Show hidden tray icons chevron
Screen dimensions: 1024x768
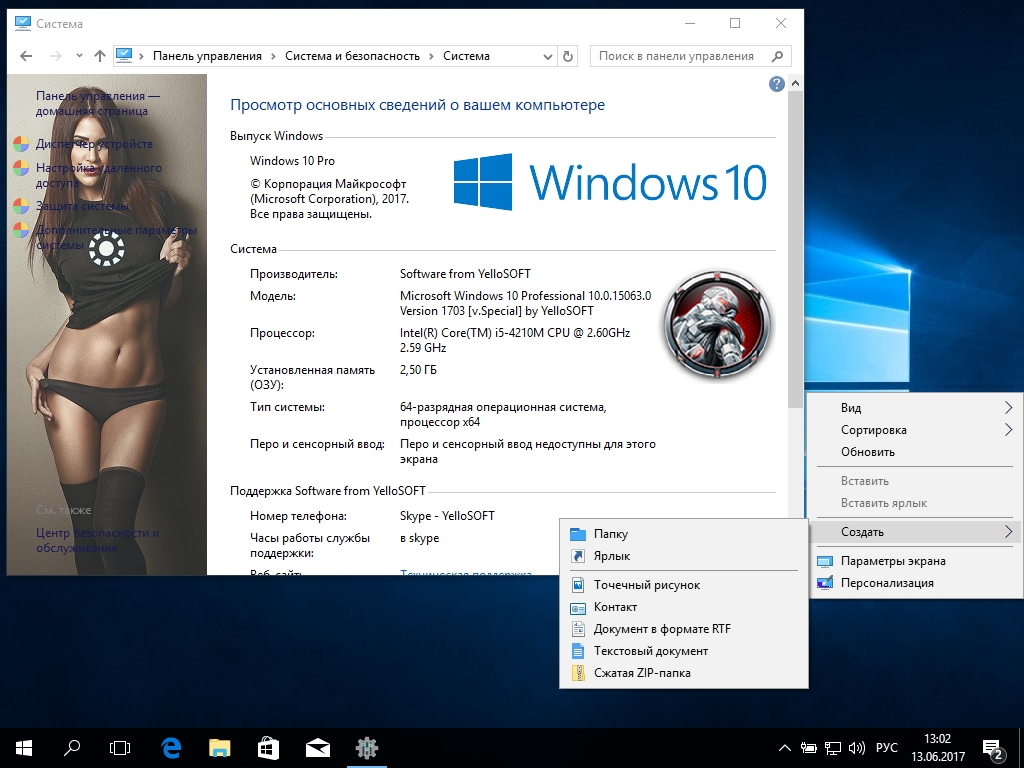point(785,748)
